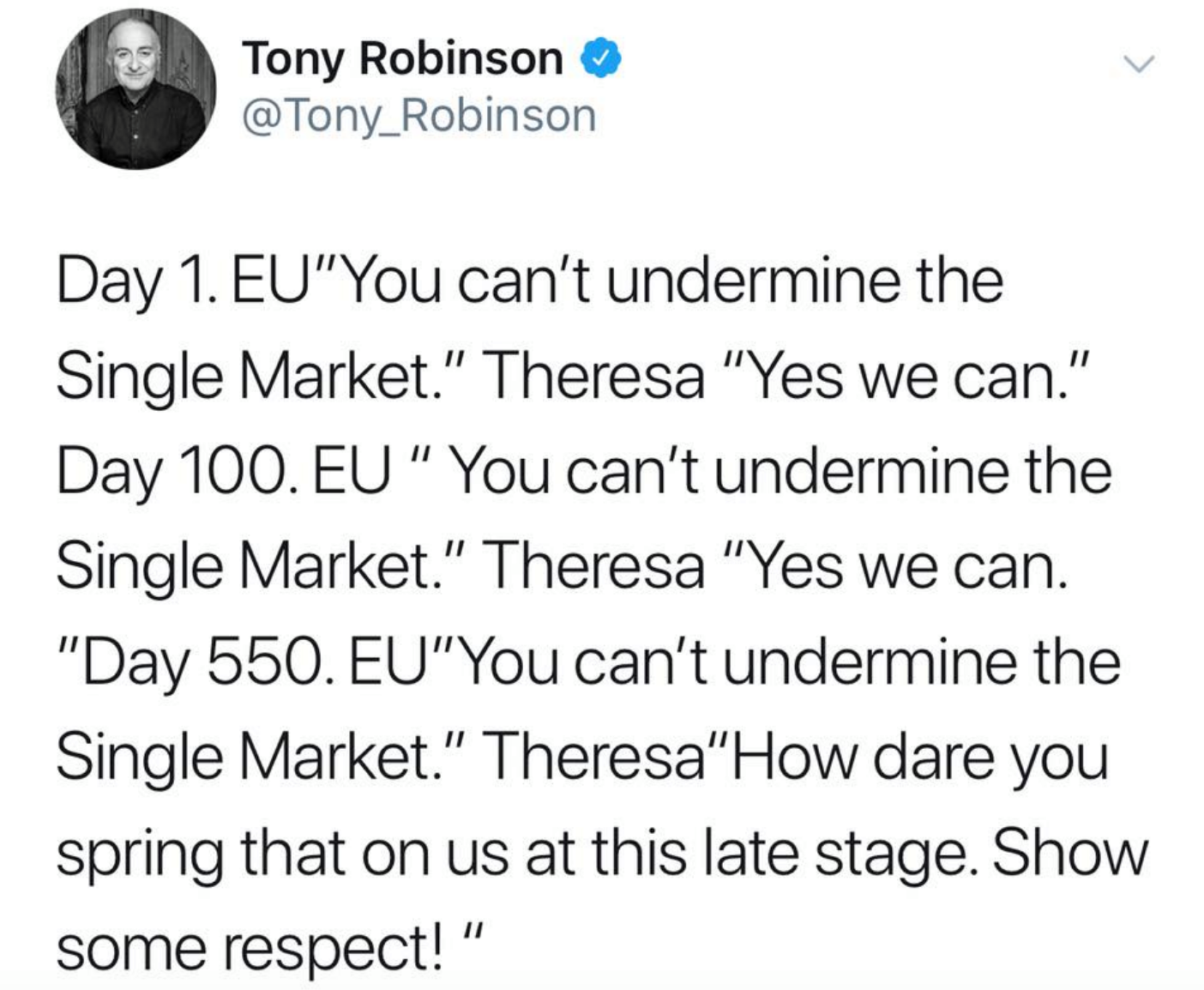Click the "Day 100." text in tweet

(x=178, y=473)
